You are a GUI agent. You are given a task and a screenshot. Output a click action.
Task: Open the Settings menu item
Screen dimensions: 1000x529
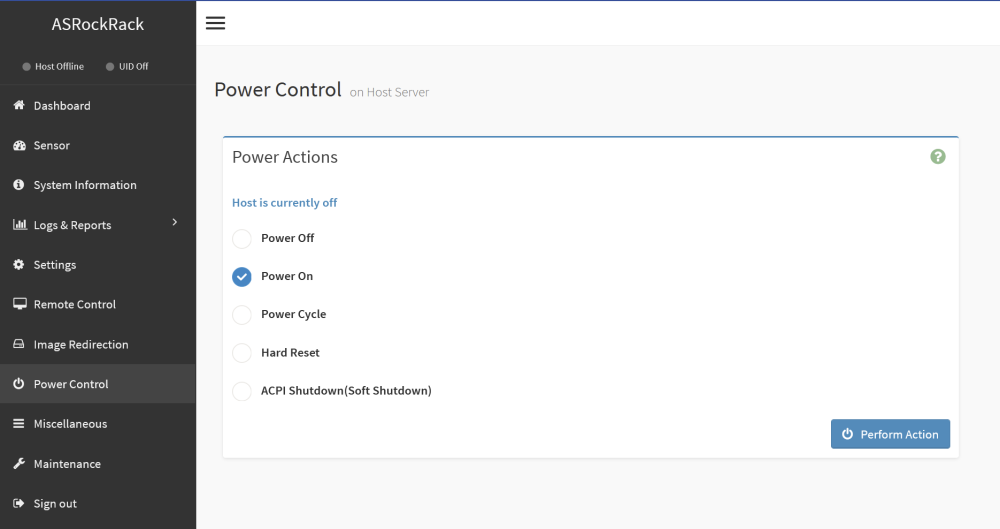pyautogui.click(x=98, y=264)
